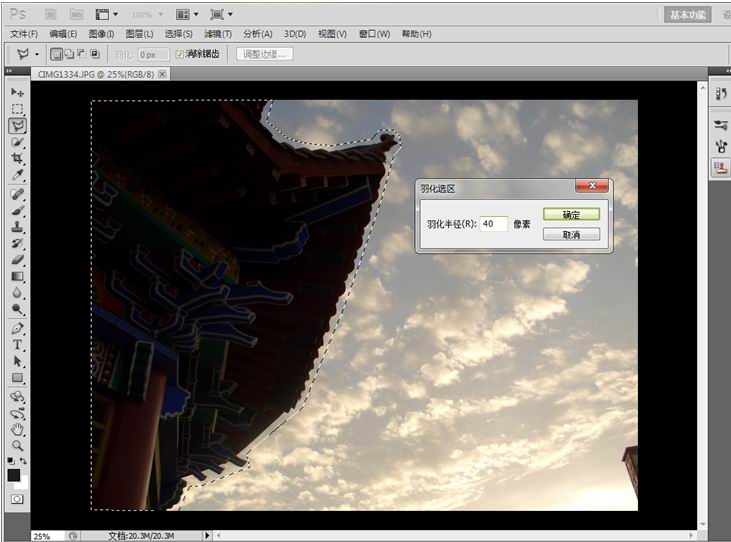Screen dimensions: 731x542
Task: Toggle the 消除锯齿 anti-alias checkbox
Action: (180, 54)
